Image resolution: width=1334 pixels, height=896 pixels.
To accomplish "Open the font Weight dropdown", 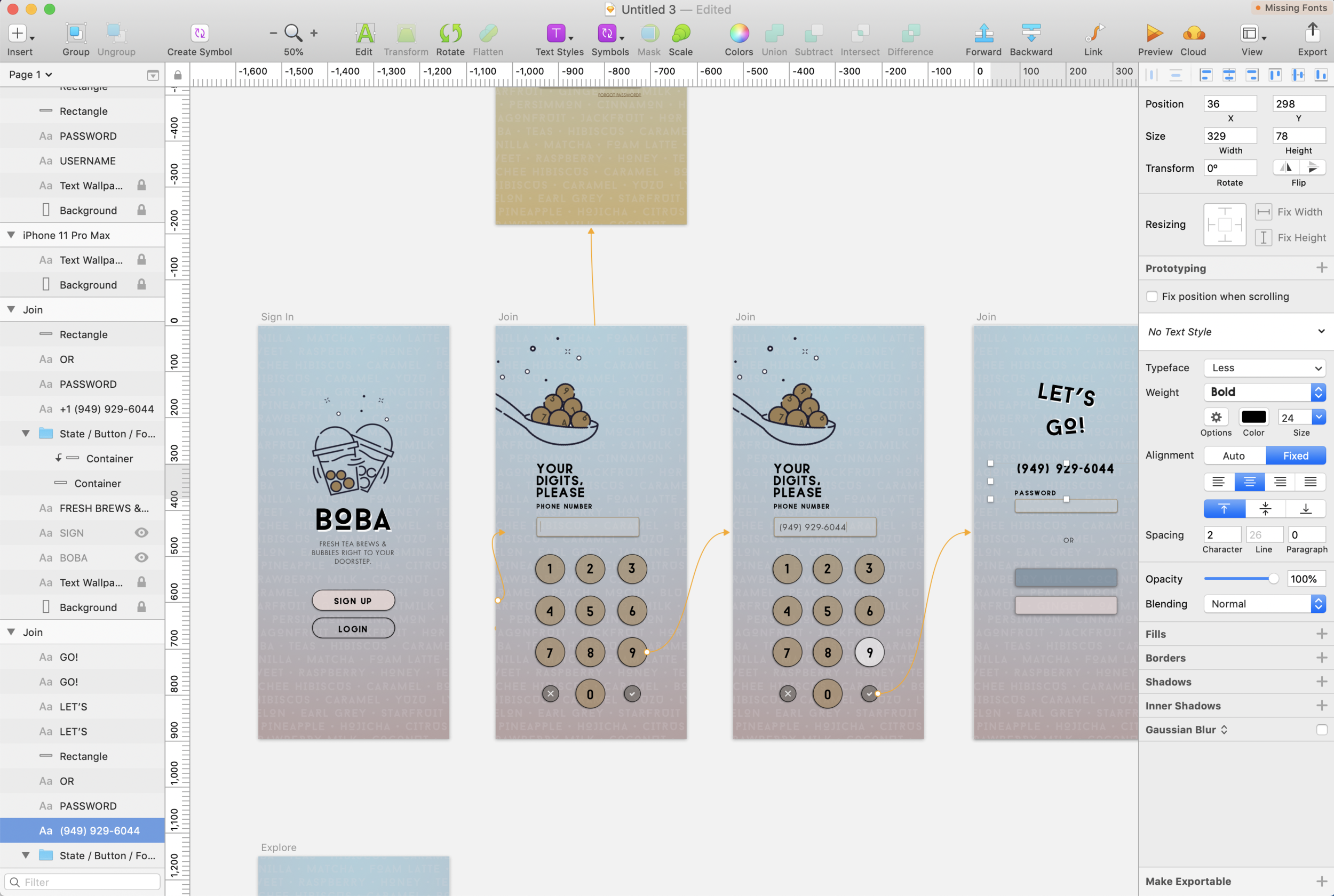I will pyautogui.click(x=1265, y=392).
